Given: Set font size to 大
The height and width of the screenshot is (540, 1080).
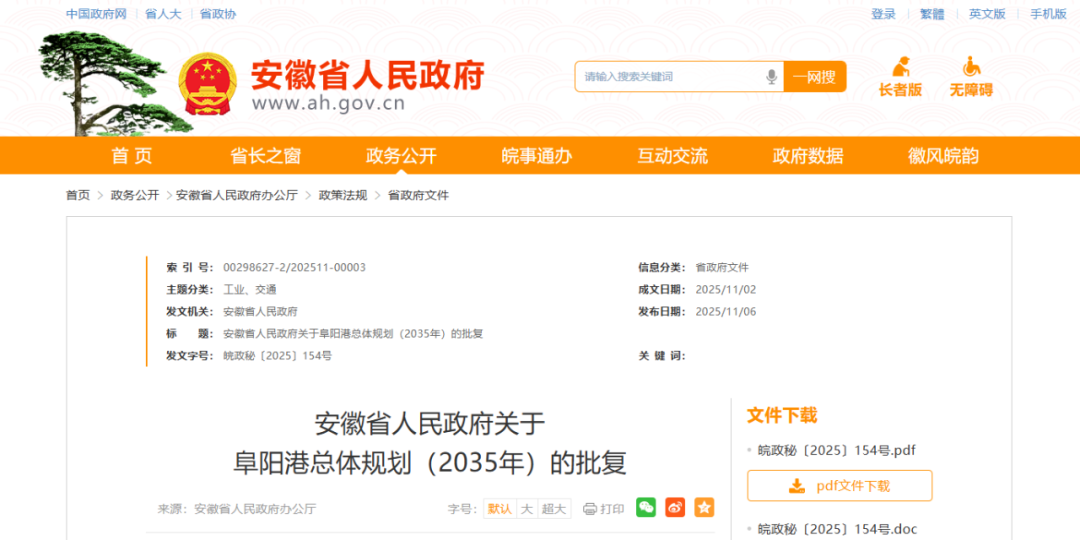Looking at the screenshot, I should (x=527, y=509).
